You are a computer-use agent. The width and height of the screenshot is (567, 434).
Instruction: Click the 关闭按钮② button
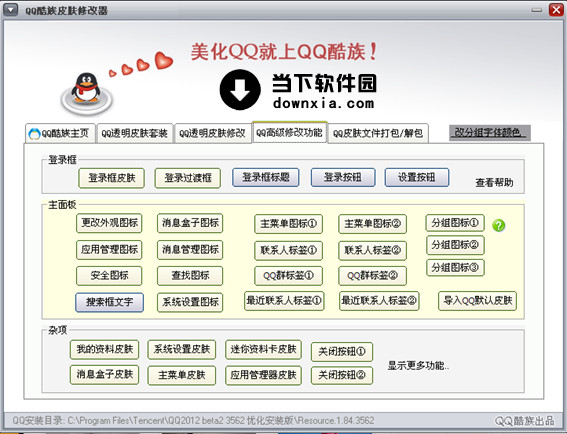point(342,375)
